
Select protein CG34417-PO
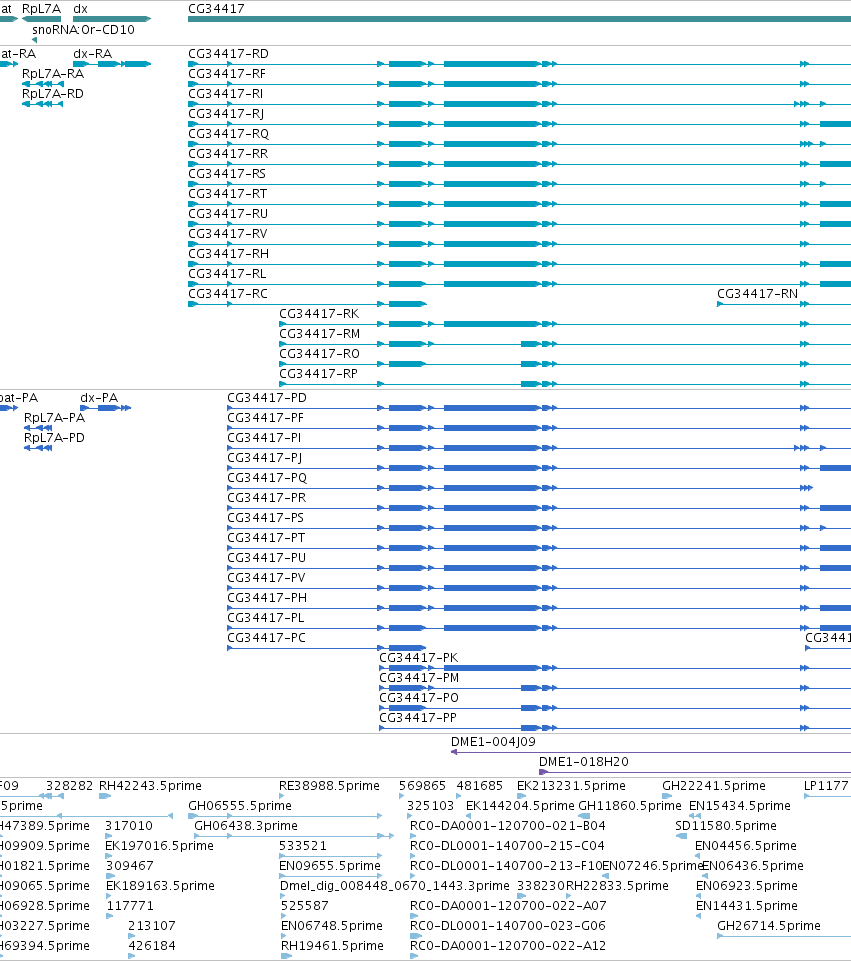click(419, 697)
